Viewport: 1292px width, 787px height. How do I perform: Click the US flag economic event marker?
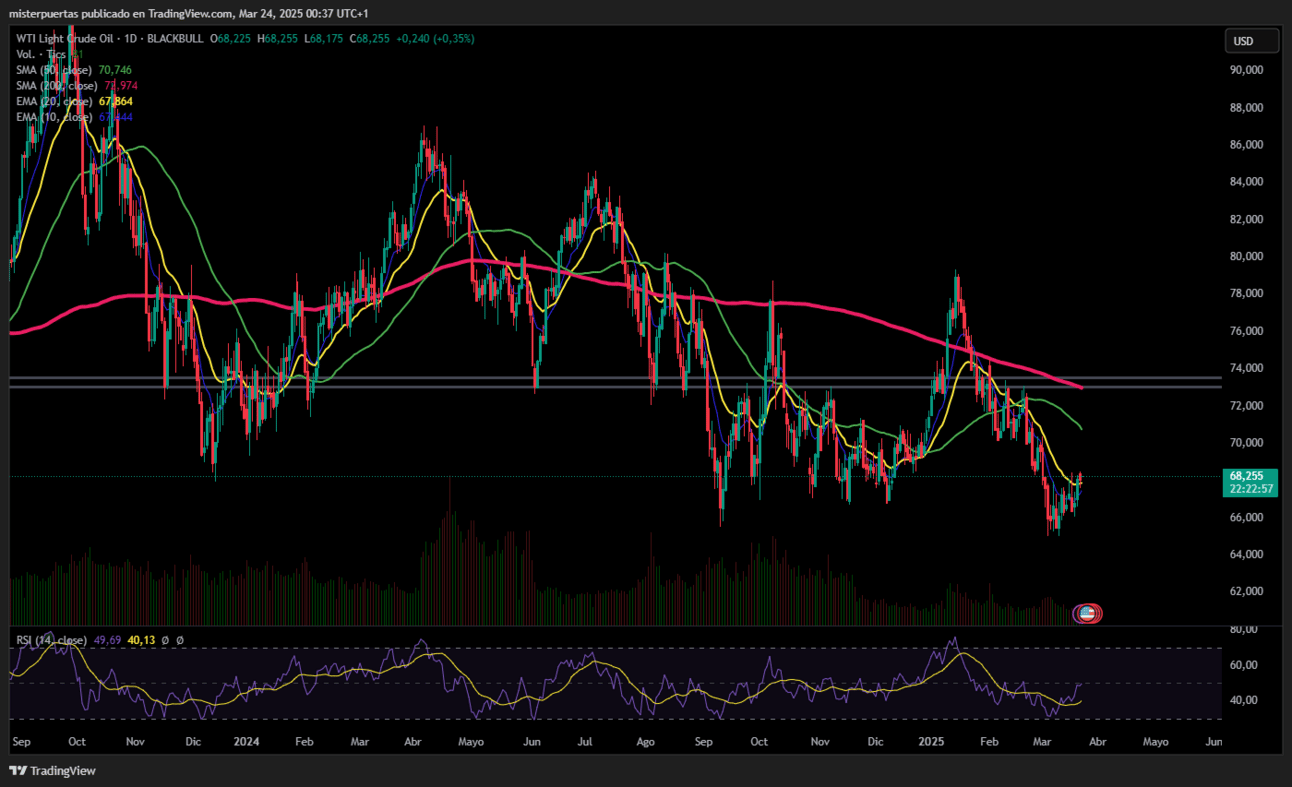click(1087, 614)
